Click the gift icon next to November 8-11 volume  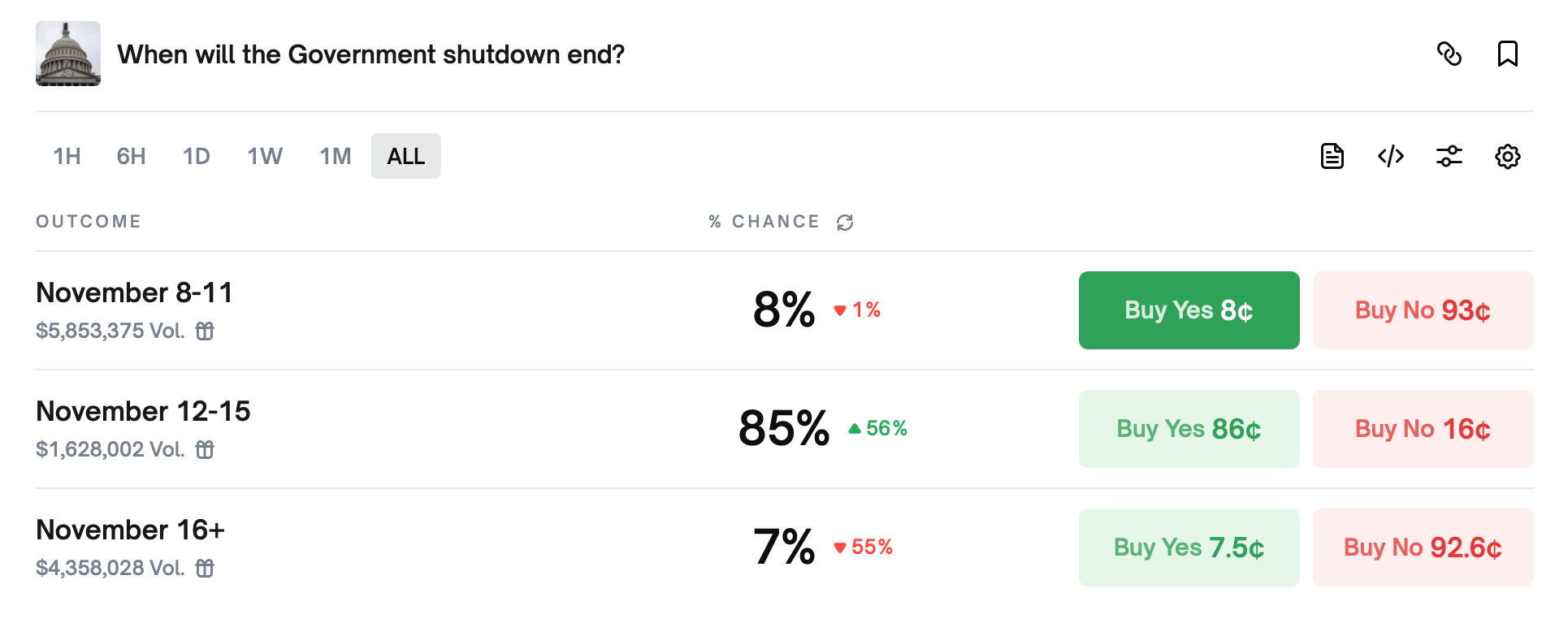coord(206,331)
